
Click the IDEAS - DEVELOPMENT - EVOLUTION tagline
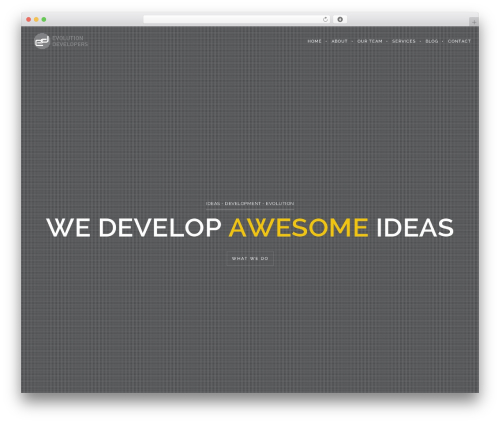250,203
